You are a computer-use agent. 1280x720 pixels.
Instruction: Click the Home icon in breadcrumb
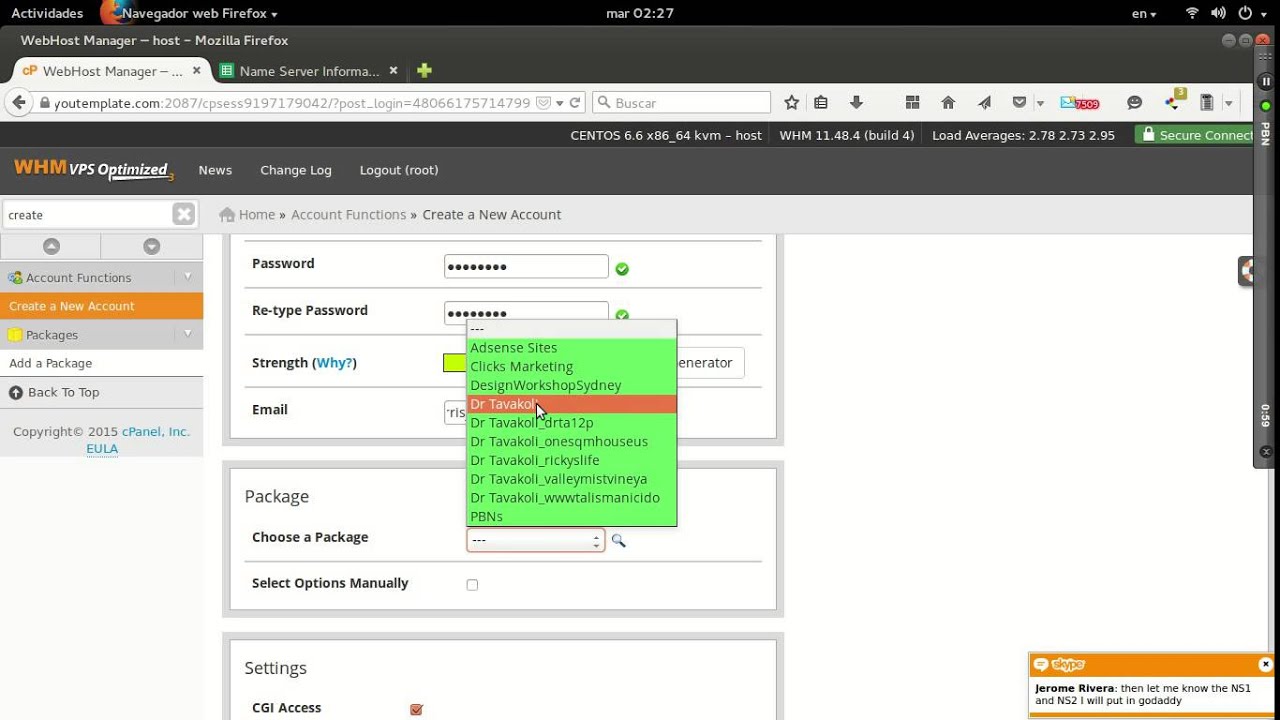[x=227, y=214]
